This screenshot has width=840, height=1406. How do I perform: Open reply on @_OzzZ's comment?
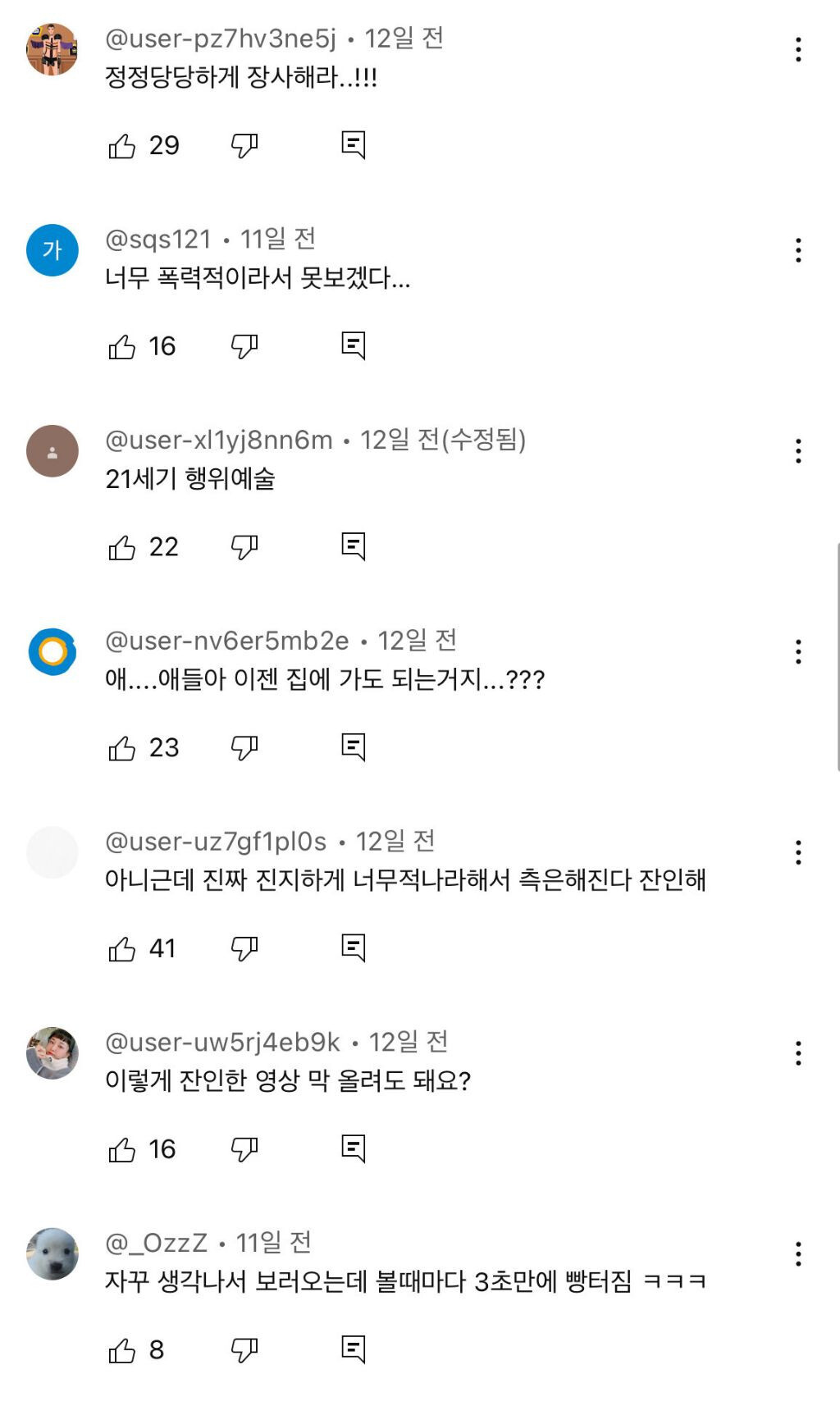click(x=353, y=1349)
